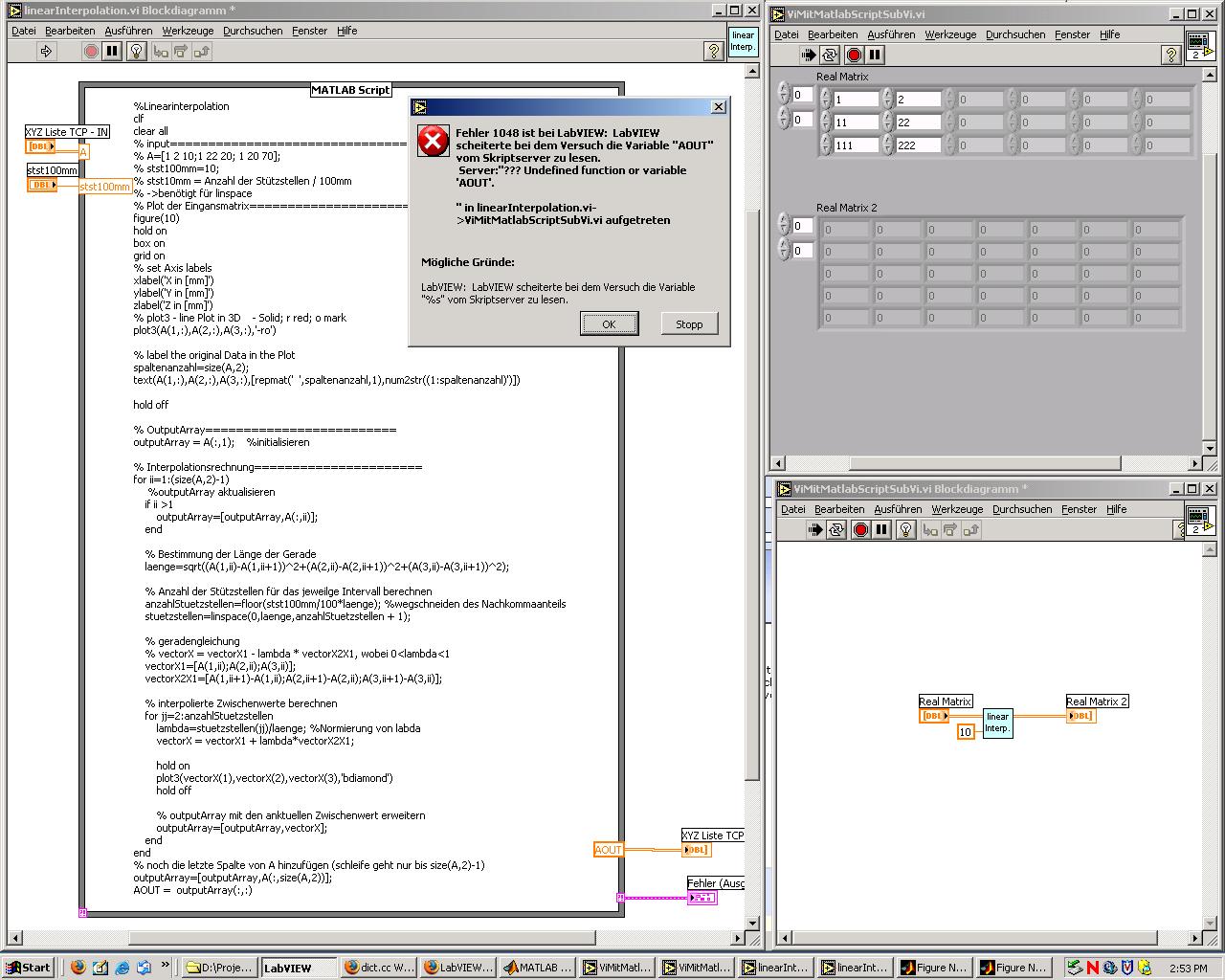Click the Start button on taskbar
1225x980 pixels.
(x=29, y=968)
